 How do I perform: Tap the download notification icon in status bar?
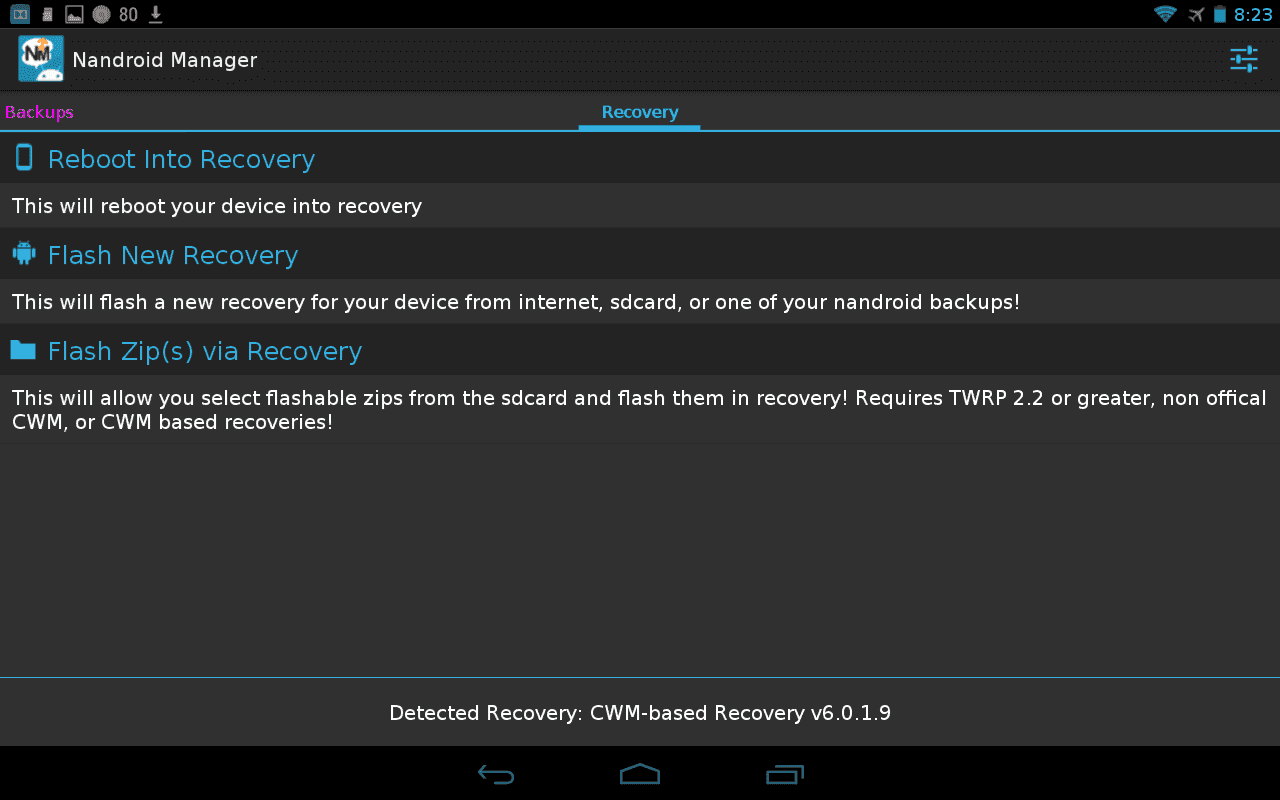tap(155, 14)
